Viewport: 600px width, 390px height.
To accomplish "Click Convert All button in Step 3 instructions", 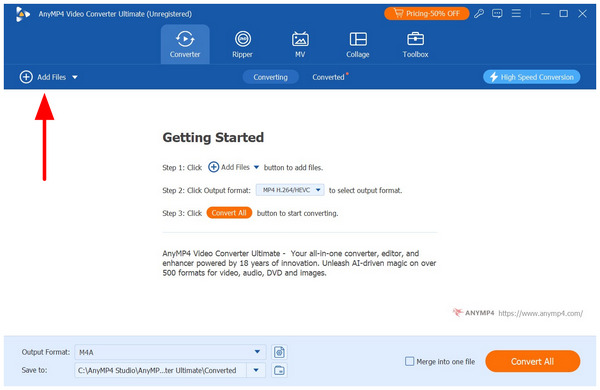I will 229,213.
